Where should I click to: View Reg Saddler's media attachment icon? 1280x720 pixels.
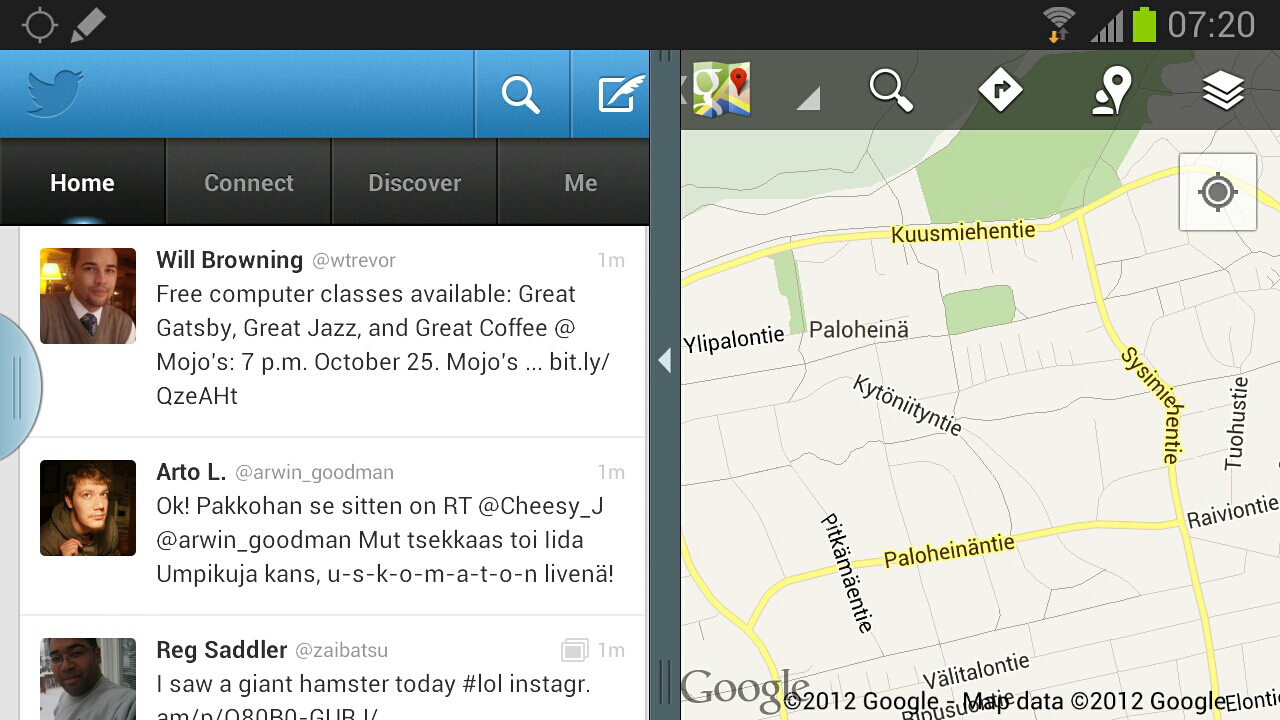574,651
